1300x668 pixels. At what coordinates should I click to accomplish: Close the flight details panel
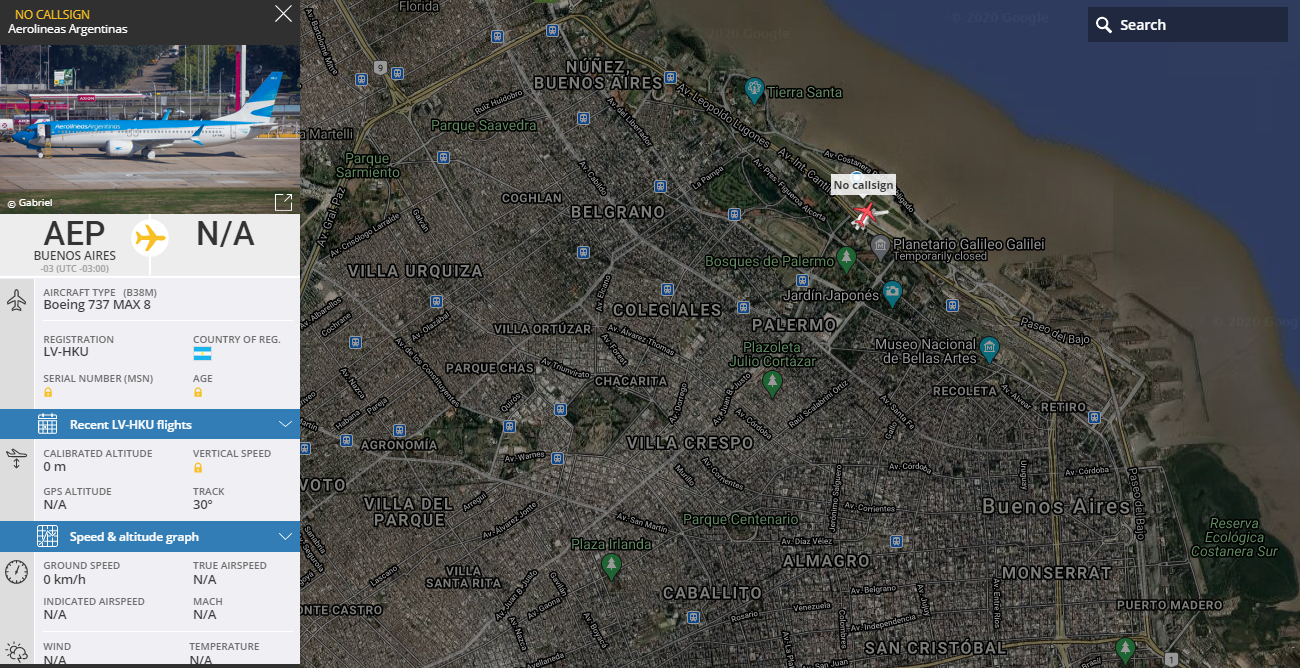pyautogui.click(x=283, y=14)
